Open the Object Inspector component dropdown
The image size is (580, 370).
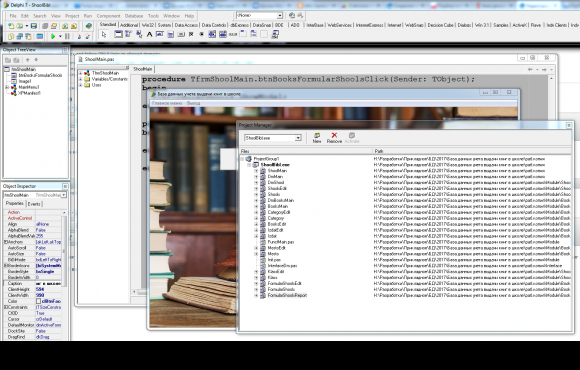click(x=64, y=195)
